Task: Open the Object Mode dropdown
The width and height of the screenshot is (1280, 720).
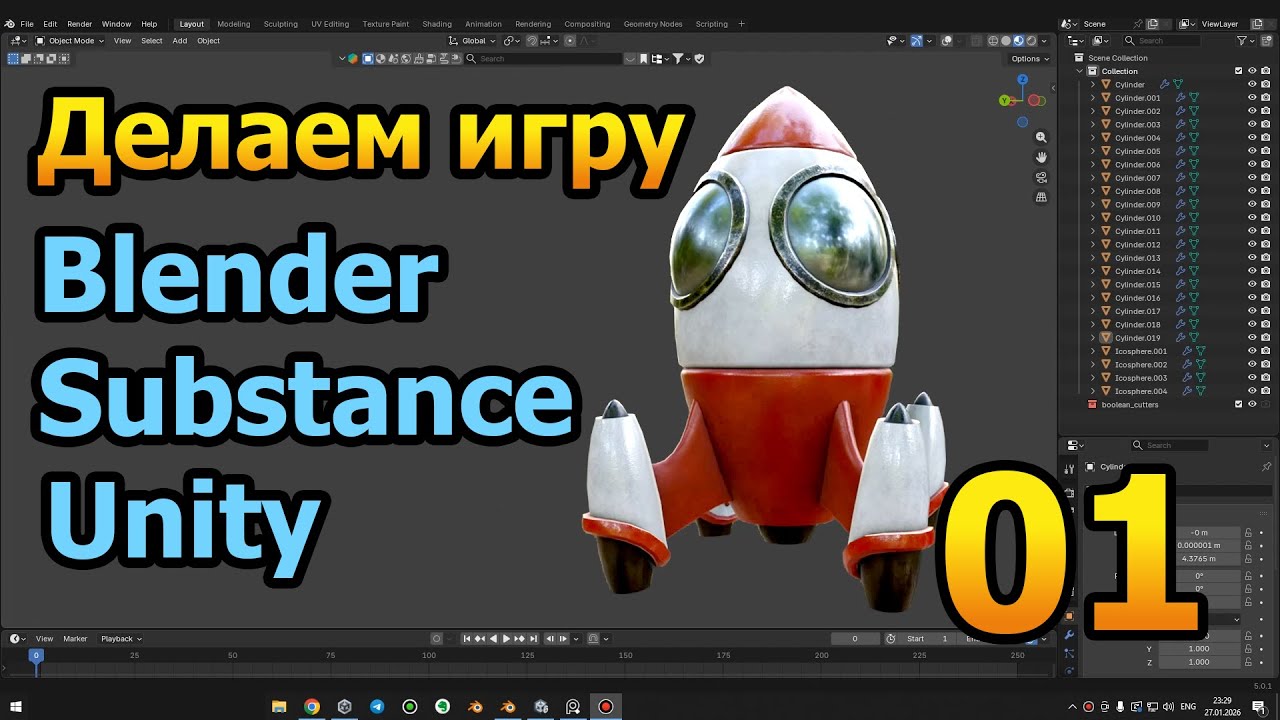Action: pyautogui.click(x=70, y=41)
